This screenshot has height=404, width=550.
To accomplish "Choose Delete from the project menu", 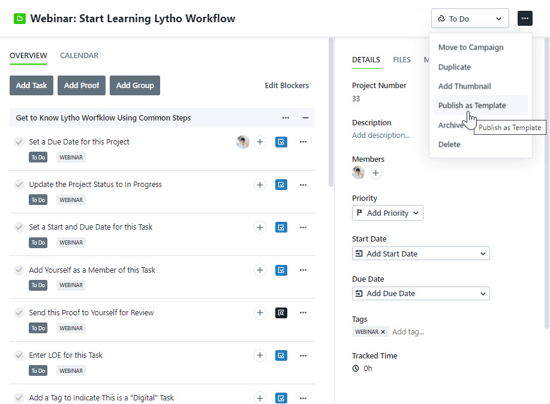I will tap(449, 144).
